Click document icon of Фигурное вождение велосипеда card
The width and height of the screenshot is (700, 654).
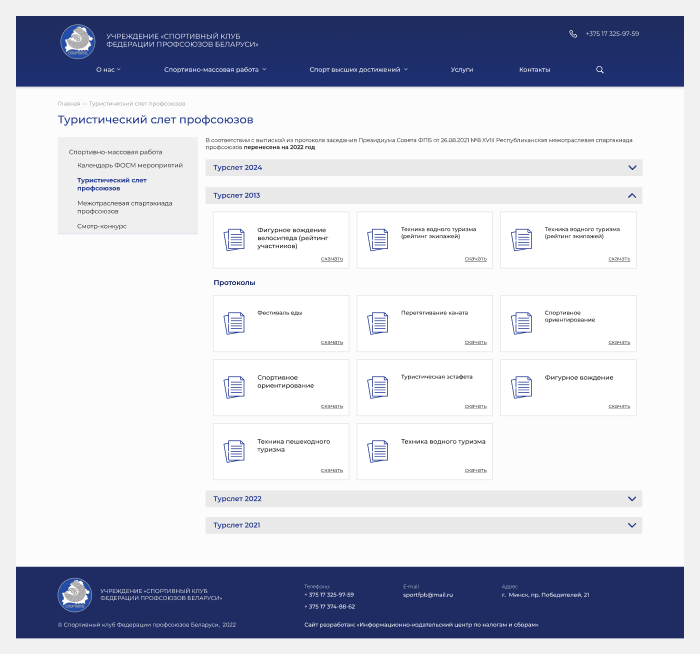234,239
